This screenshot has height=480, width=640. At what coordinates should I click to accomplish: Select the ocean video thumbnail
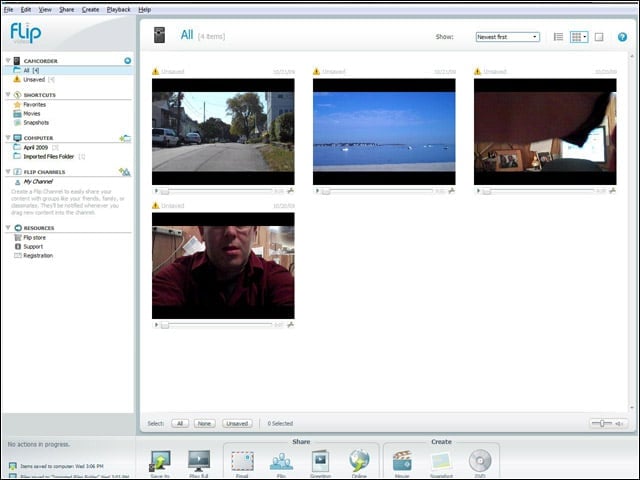click(384, 132)
